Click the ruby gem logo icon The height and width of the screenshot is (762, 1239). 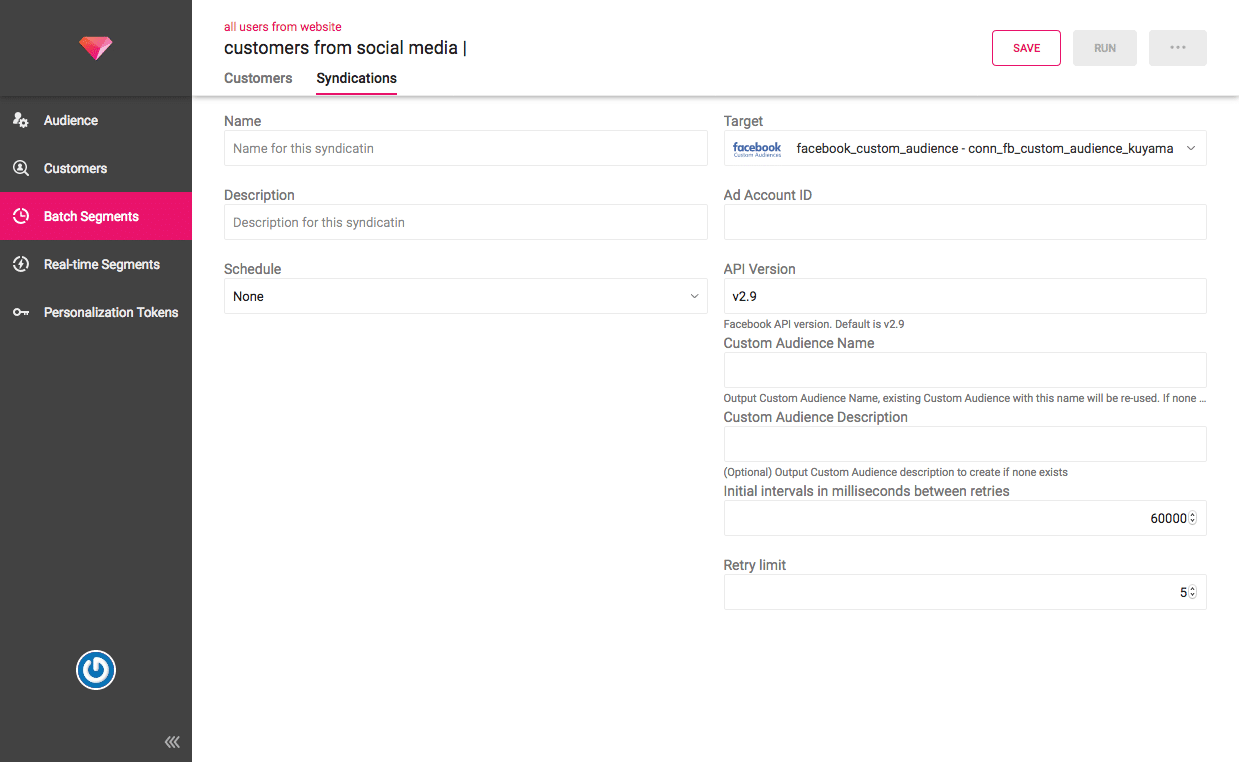pos(96,47)
